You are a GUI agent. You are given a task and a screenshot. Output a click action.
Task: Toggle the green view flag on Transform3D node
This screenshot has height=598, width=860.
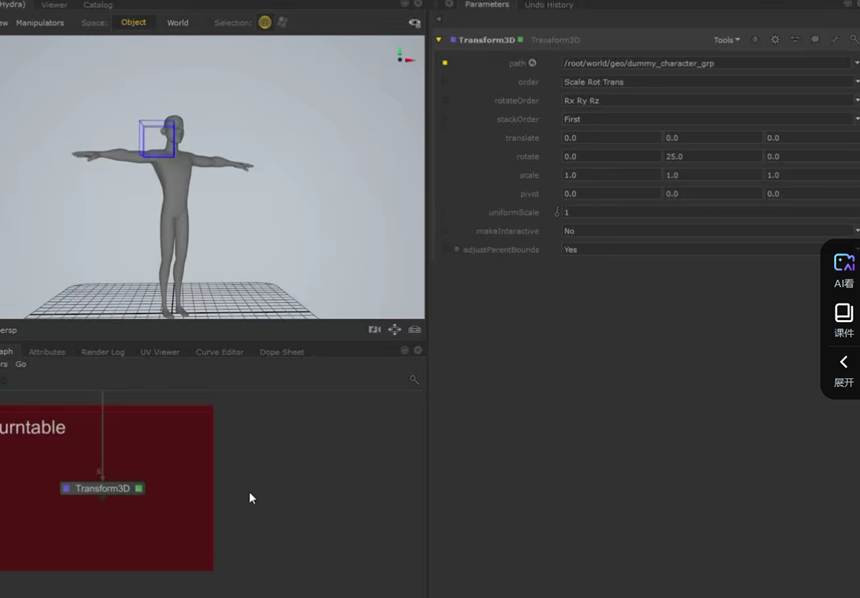tap(139, 488)
